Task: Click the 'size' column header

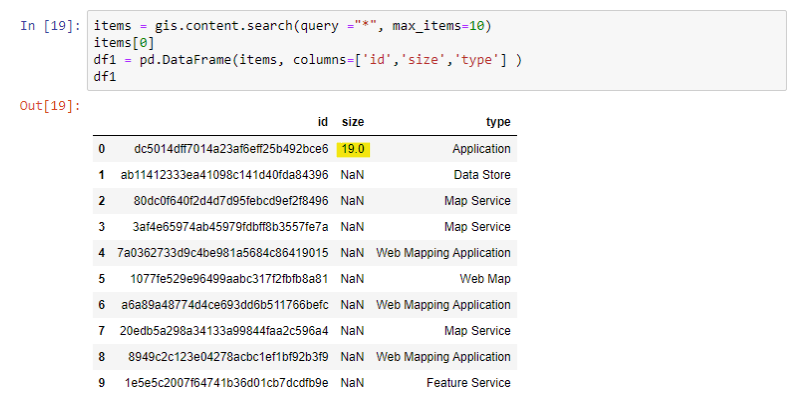Action: pos(353,122)
